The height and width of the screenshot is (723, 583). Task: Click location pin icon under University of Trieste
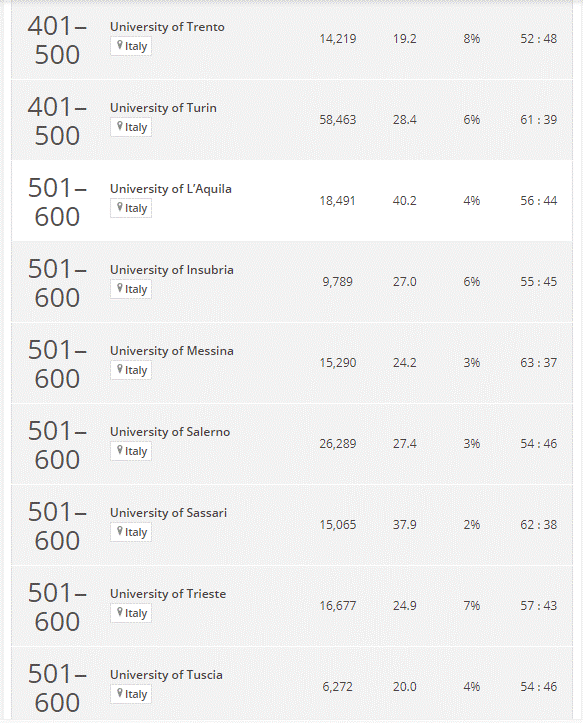[x=120, y=612]
